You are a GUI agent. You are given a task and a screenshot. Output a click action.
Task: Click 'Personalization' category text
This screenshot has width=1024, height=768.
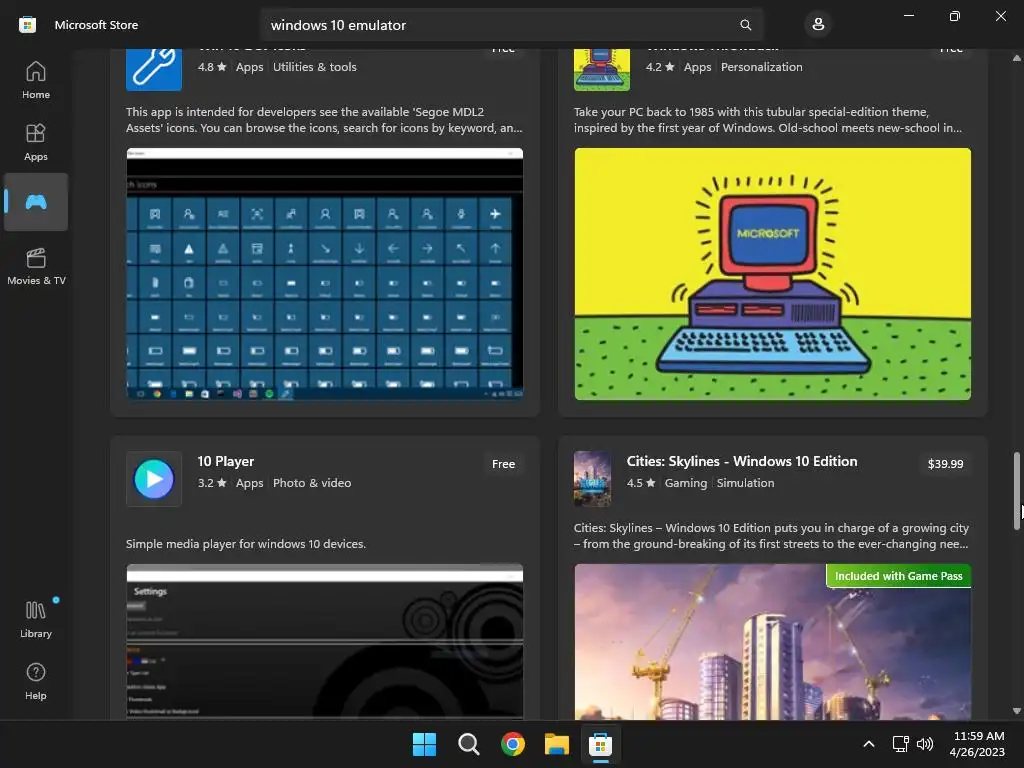click(761, 67)
